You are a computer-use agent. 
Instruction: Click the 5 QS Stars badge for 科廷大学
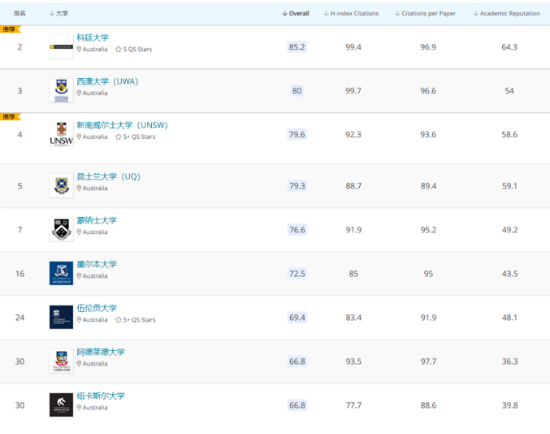click(134, 49)
